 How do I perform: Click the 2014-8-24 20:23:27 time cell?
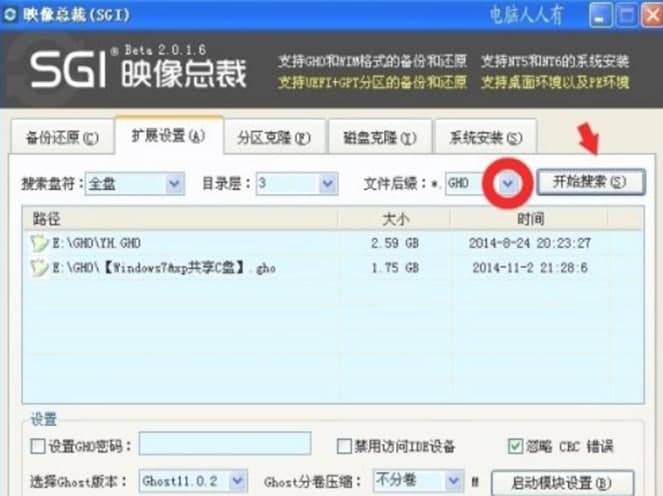(x=530, y=243)
